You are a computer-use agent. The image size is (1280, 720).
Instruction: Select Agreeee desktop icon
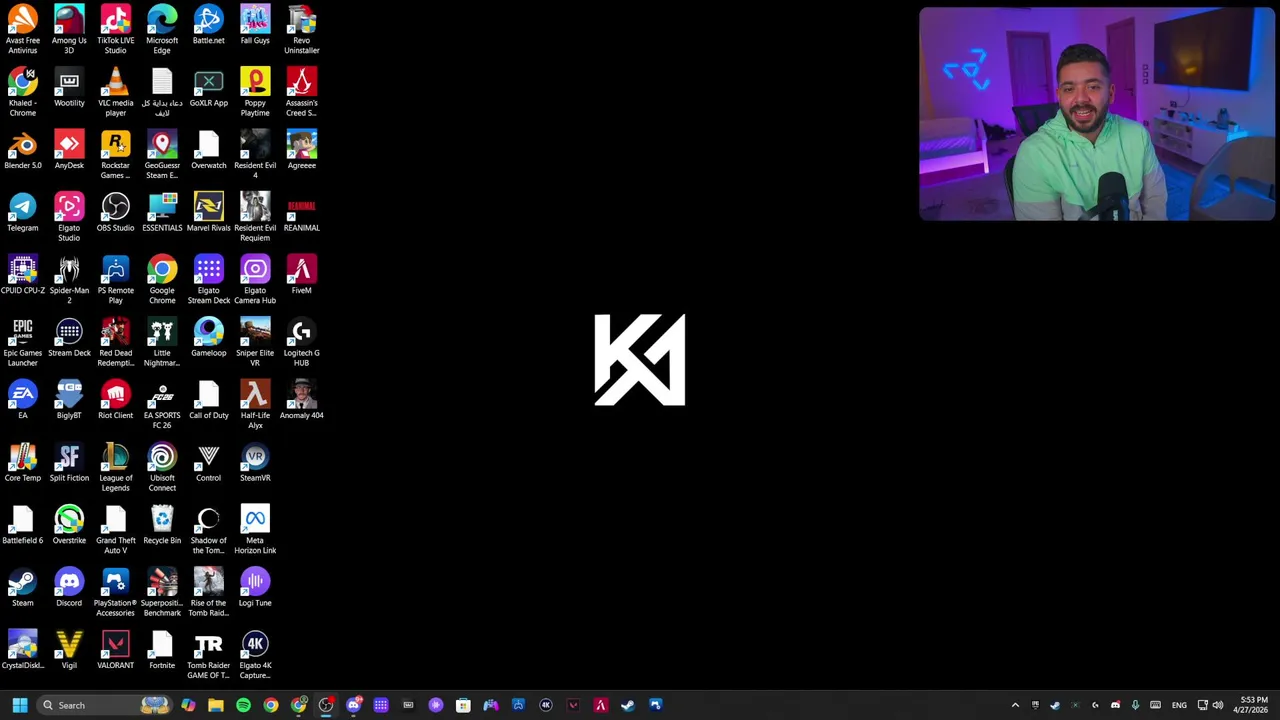point(301,150)
